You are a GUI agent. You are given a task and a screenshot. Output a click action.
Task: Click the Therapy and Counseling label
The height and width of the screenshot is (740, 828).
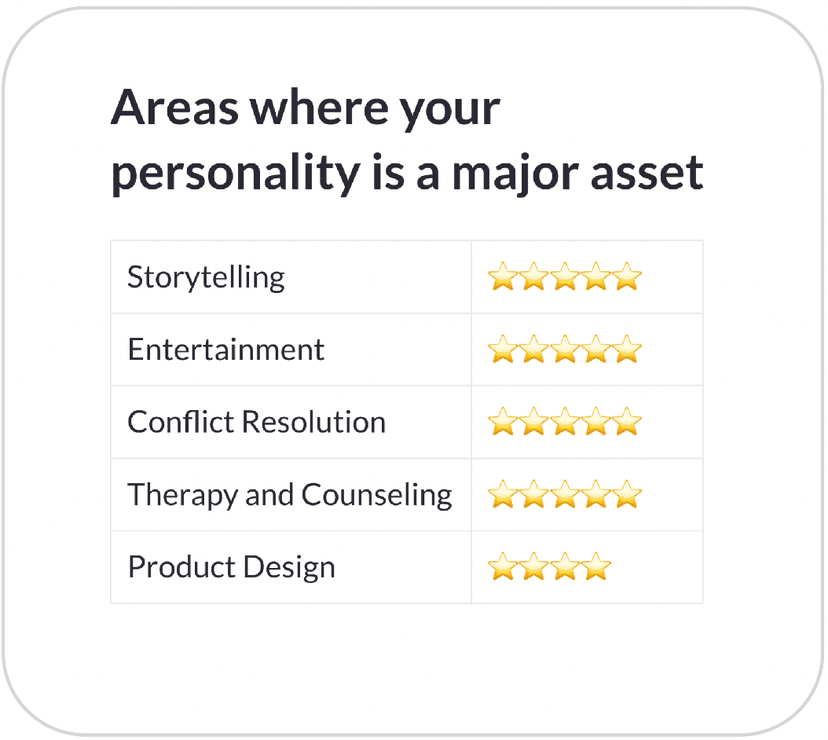point(289,495)
